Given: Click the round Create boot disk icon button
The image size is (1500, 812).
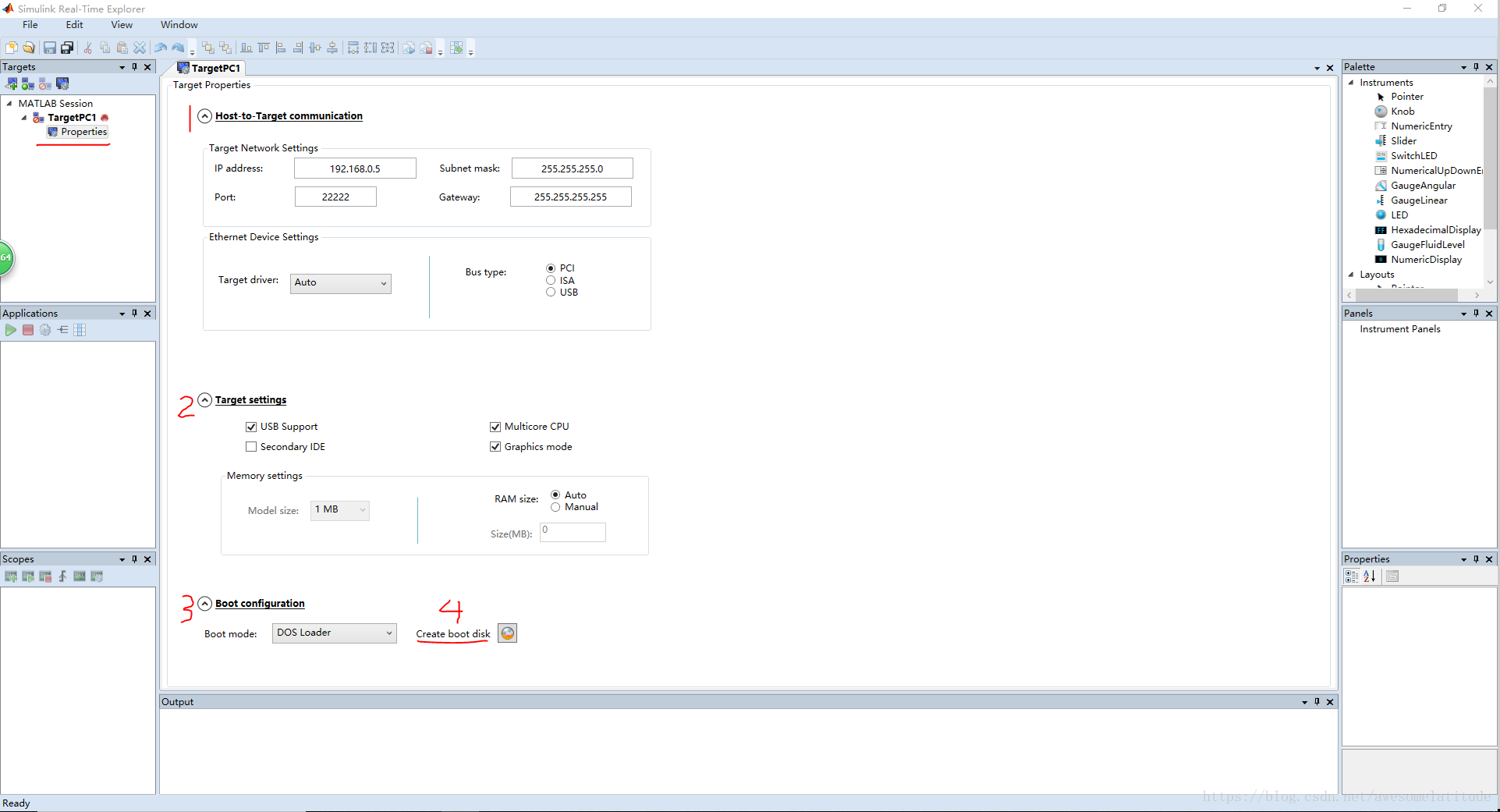Looking at the screenshot, I should click(508, 633).
